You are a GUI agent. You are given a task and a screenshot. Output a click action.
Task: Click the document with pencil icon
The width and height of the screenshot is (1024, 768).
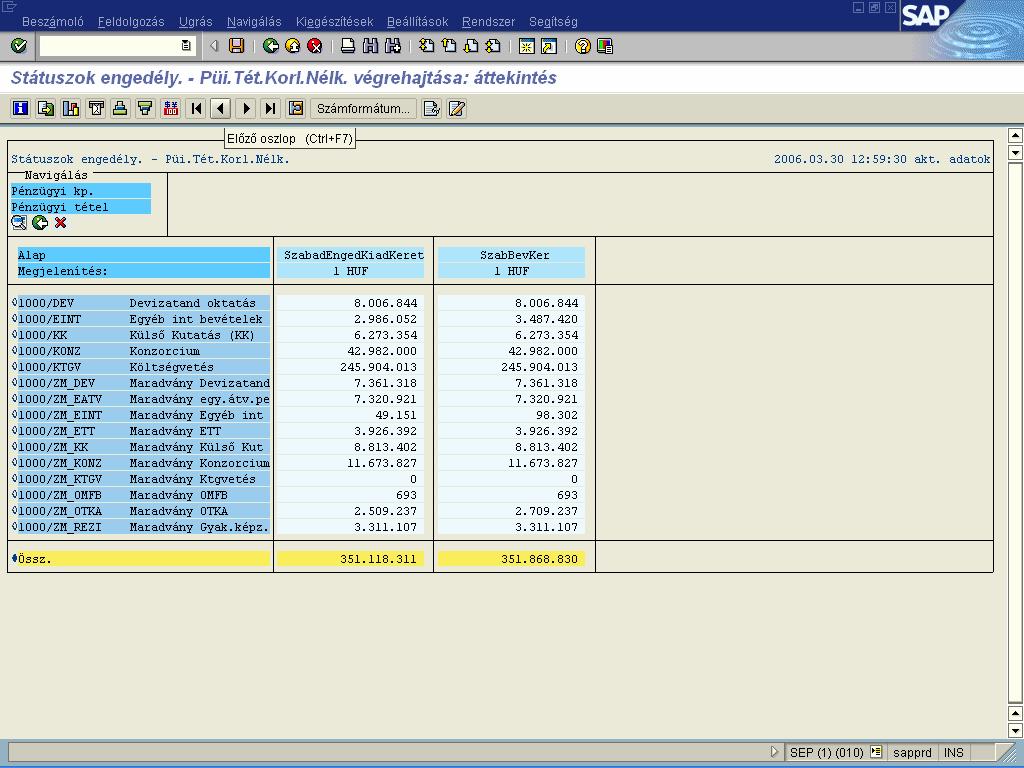pos(432,108)
